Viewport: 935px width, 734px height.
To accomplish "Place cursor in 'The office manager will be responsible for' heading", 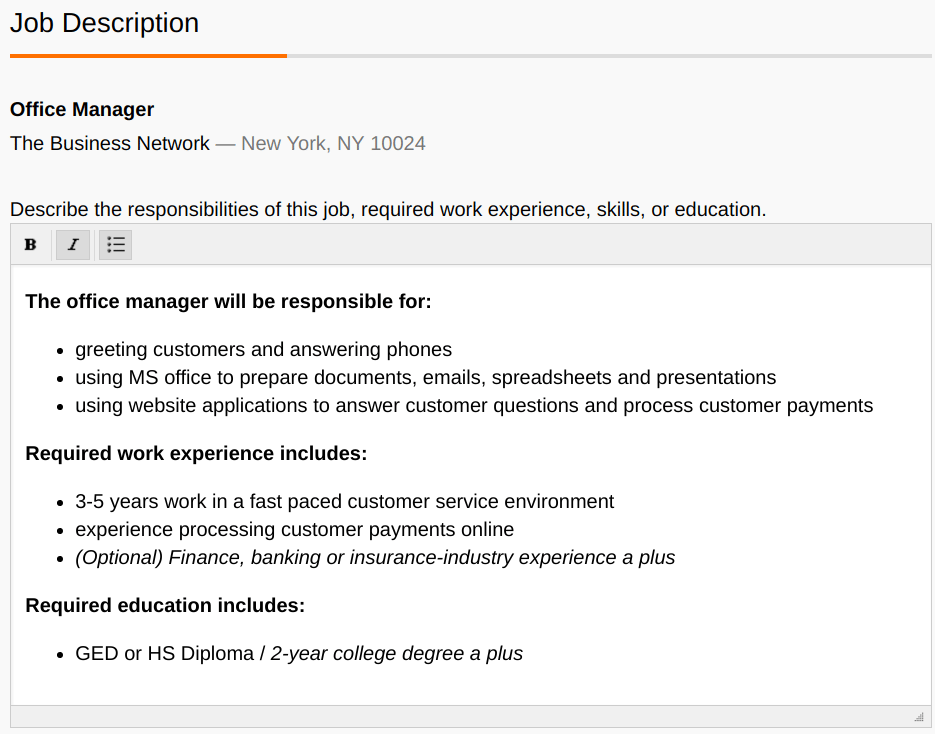I will [x=228, y=302].
